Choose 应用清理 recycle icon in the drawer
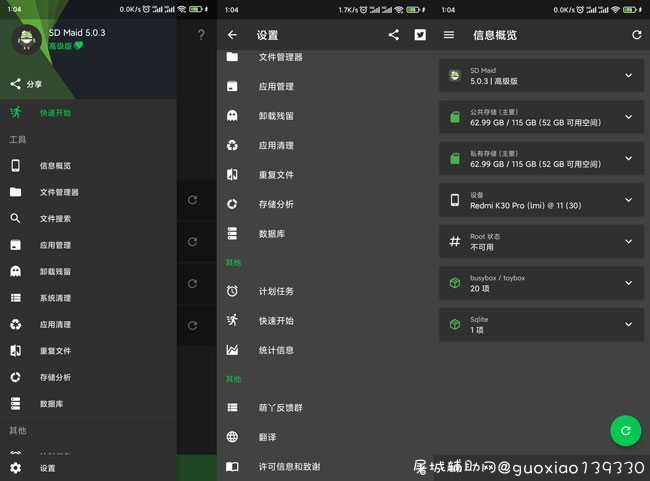The width and height of the screenshot is (650, 481). tap(16, 324)
